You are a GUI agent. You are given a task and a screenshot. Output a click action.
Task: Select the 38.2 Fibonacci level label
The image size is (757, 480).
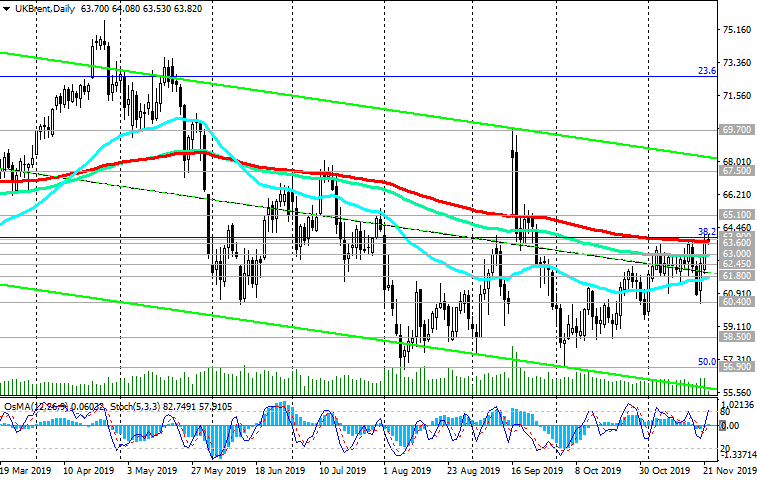pyautogui.click(x=707, y=232)
